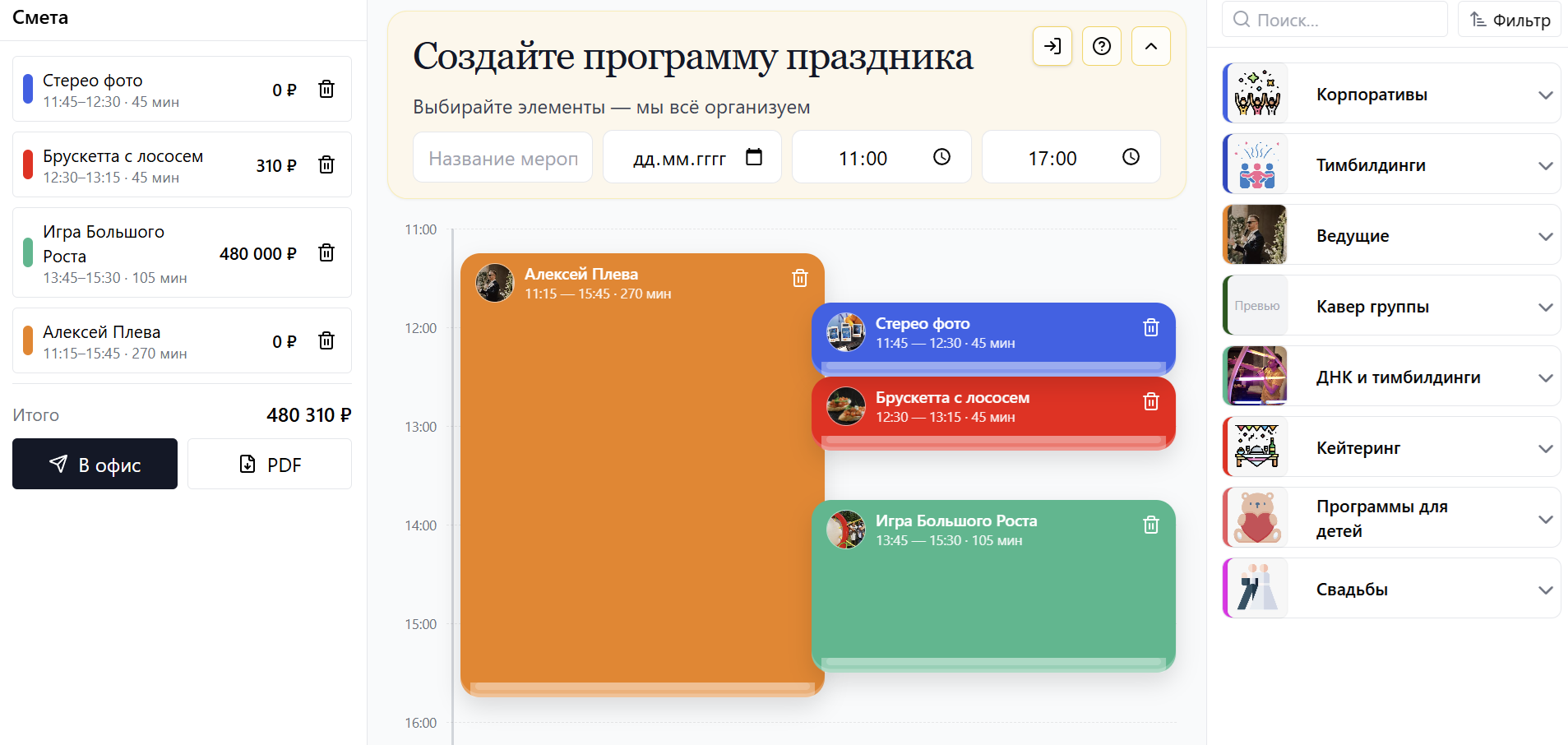Viewport: 1568px width, 745px height.
Task: Click the 13:00 timeline hour label
Action: click(421, 427)
